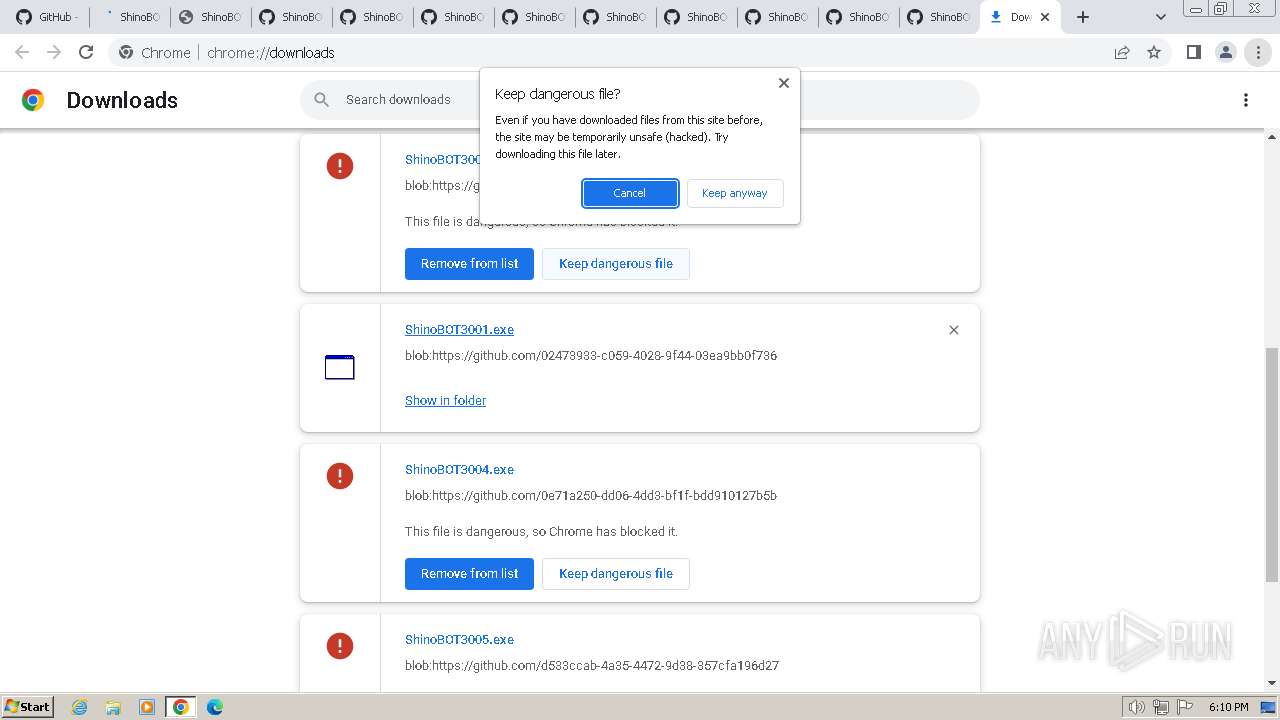Open Action Center flag in the tray
This screenshot has height=720, width=1280.
pos(1186,707)
